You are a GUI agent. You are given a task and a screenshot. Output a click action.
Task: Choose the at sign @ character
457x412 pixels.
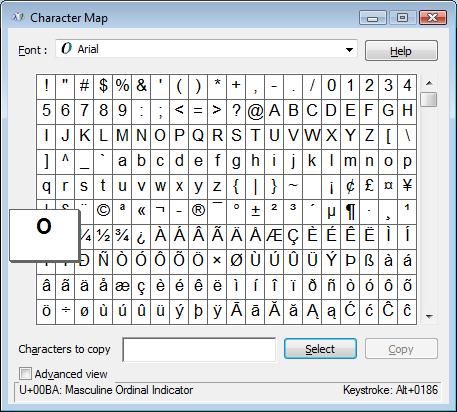255,112
